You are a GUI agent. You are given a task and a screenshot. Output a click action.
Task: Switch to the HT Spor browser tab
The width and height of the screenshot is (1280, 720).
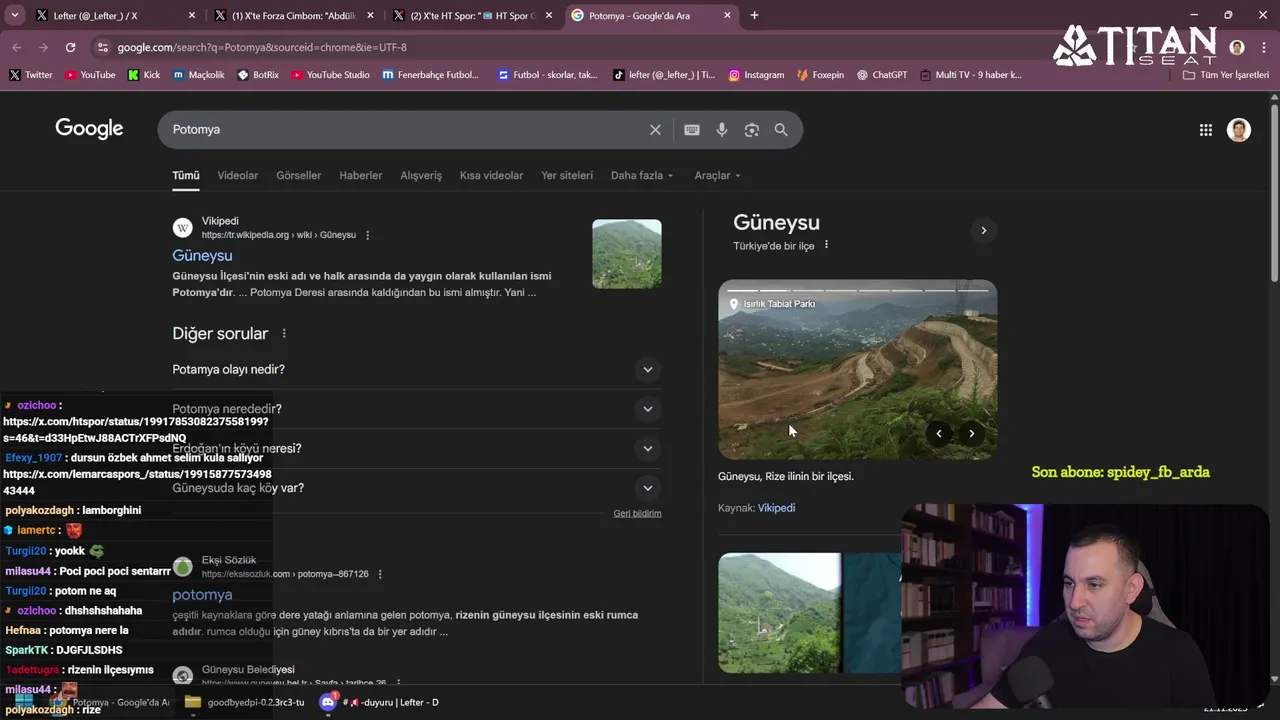point(470,15)
